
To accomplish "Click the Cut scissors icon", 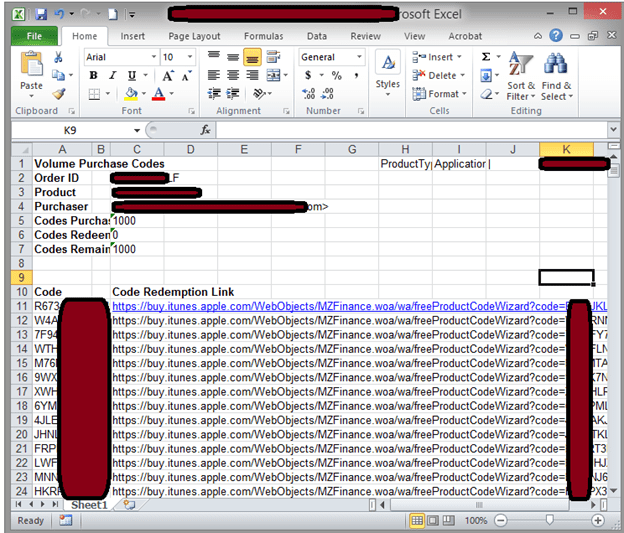I will [x=58, y=57].
